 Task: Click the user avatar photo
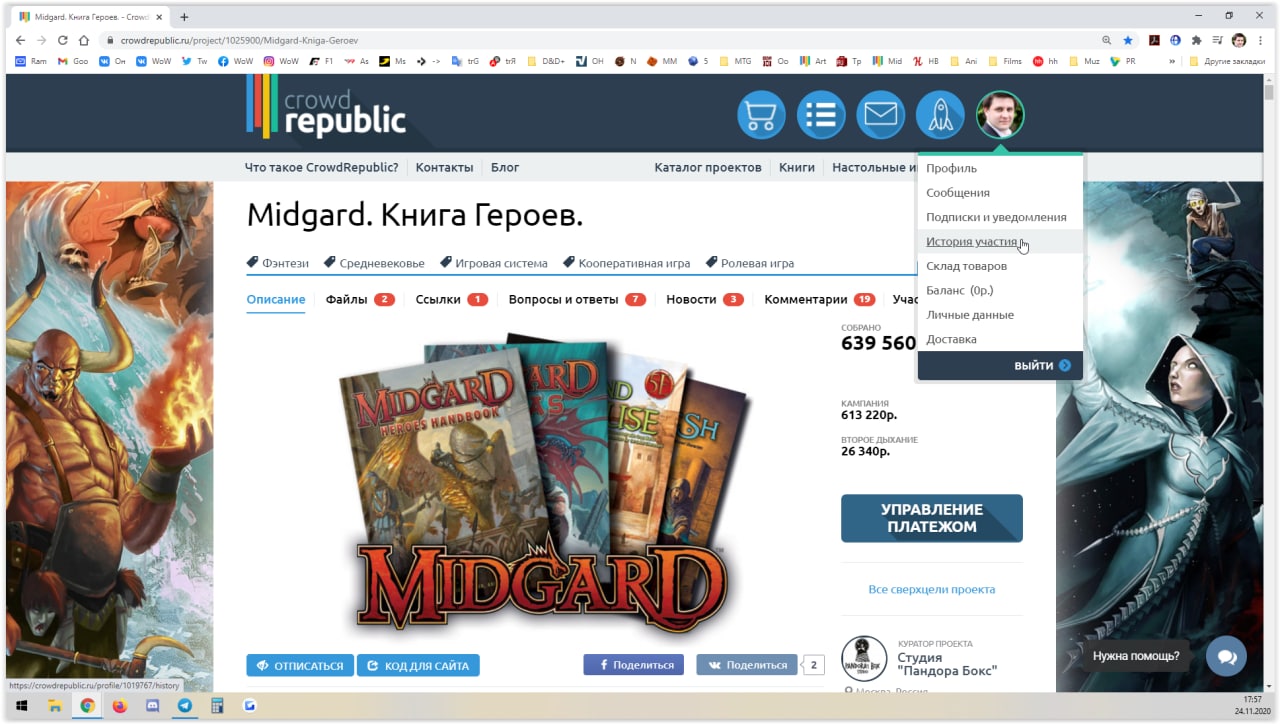pyautogui.click(x=1000, y=115)
